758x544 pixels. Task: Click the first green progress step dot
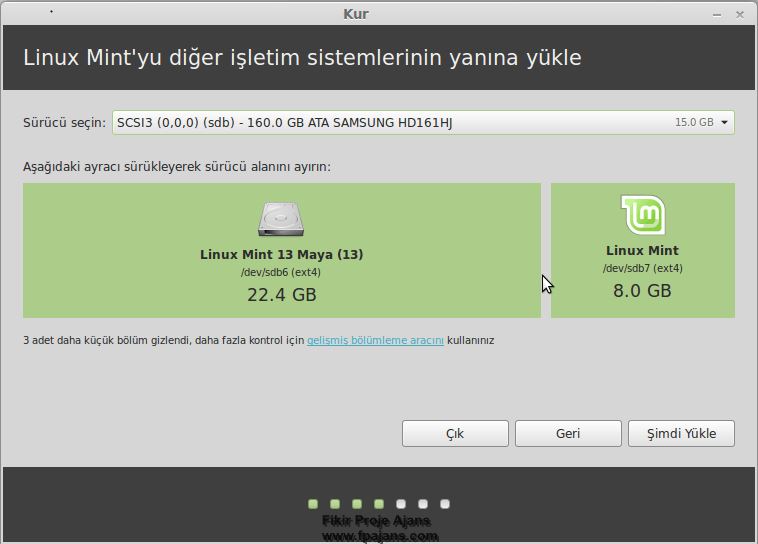point(313,504)
